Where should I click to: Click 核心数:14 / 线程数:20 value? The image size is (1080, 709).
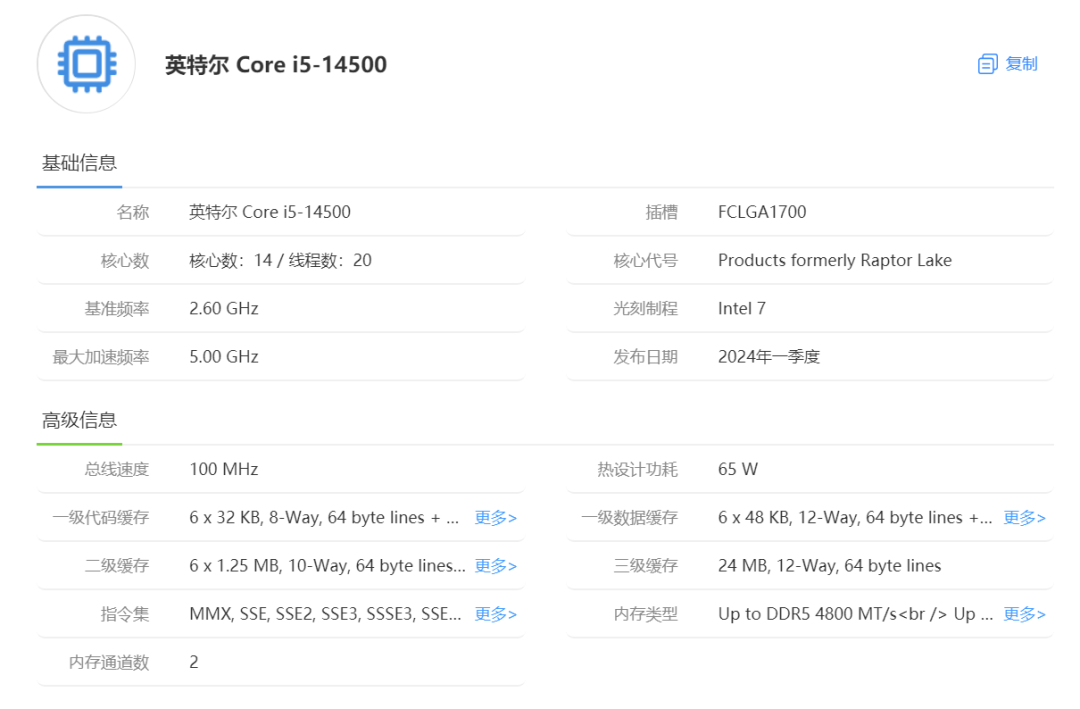coord(280,260)
